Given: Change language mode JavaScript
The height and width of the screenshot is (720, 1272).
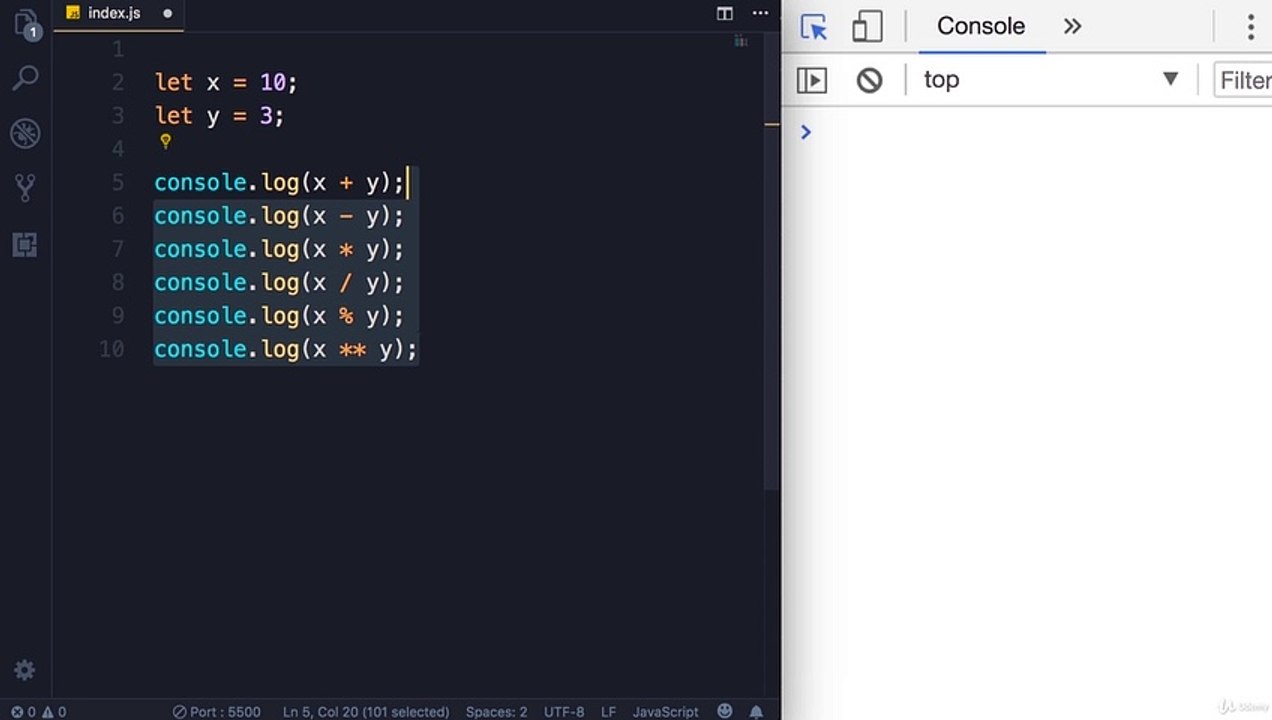Looking at the screenshot, I should [665, 712].
